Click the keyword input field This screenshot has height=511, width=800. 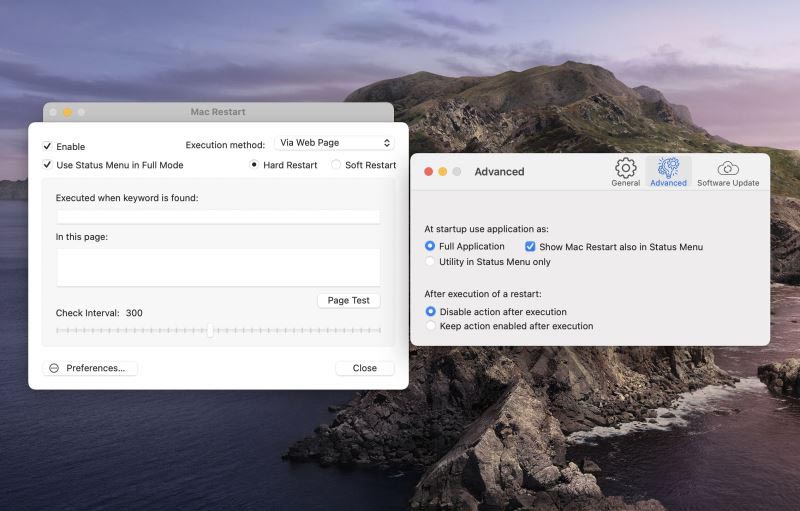coord(218,217)
